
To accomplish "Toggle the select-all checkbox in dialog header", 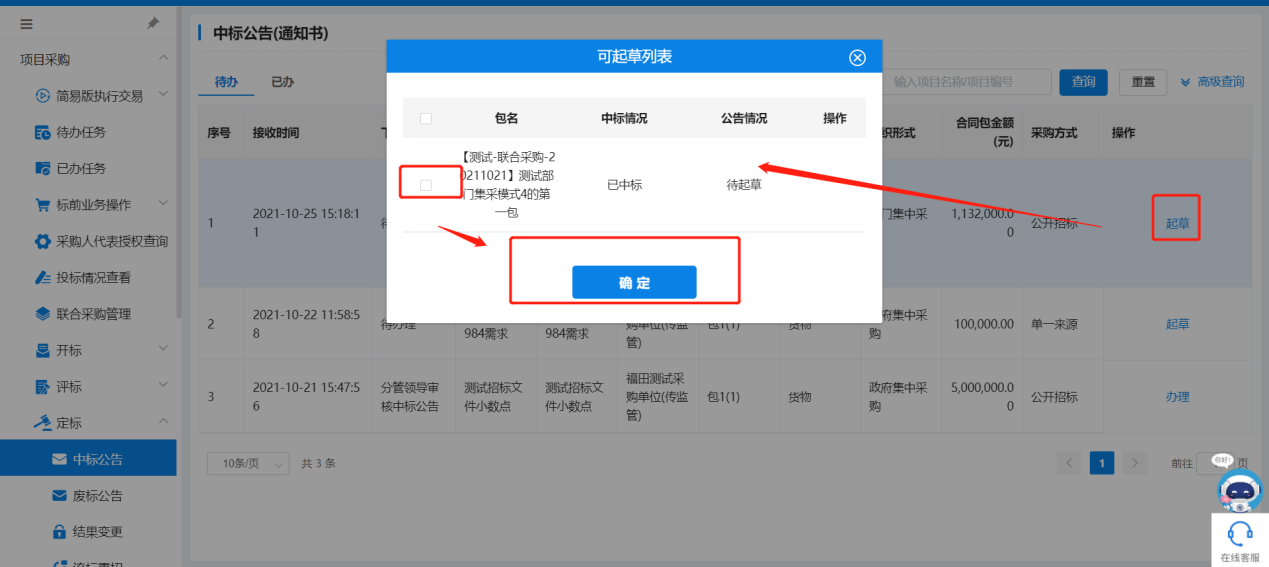I will pyautogui.click(x=426, y=119).
